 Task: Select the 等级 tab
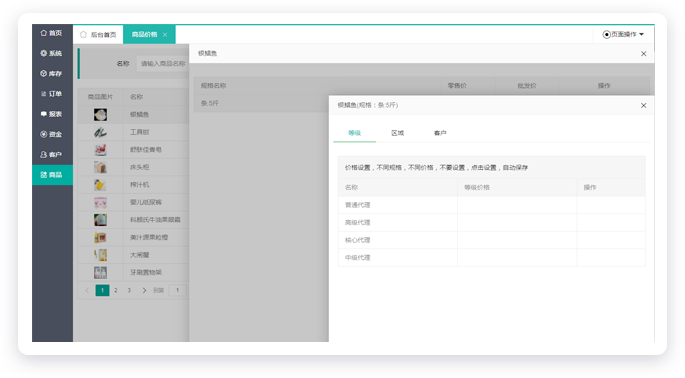tap(354, 133)
